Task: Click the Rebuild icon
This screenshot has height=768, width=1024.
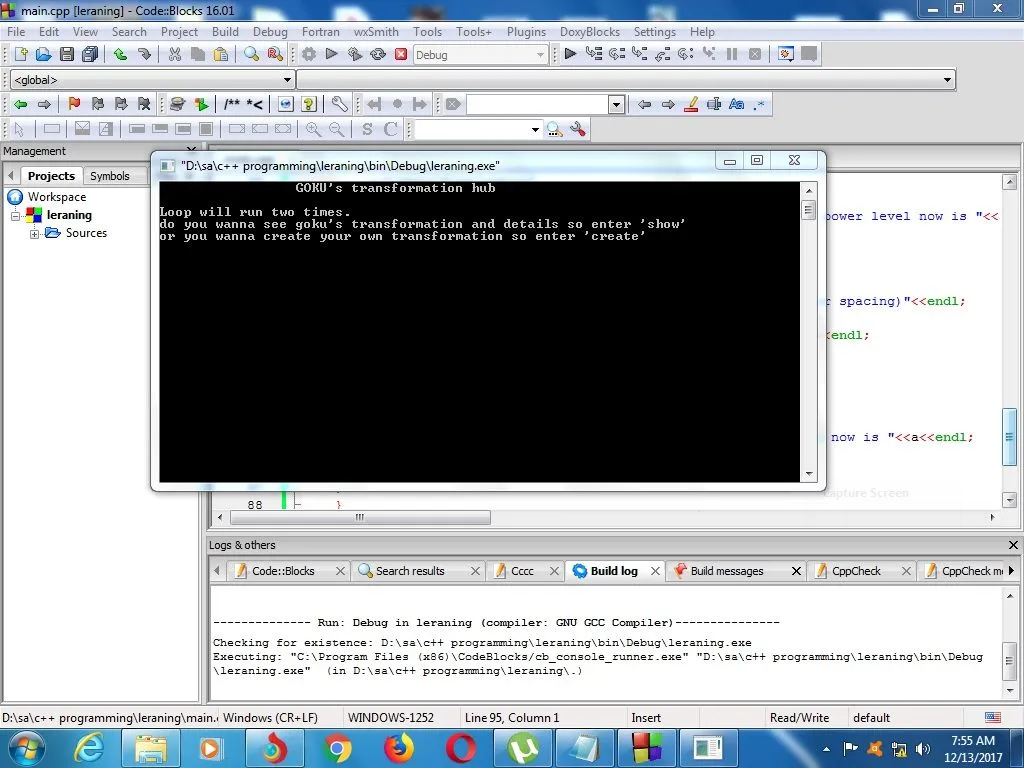Action: click(x=377, y=54)
